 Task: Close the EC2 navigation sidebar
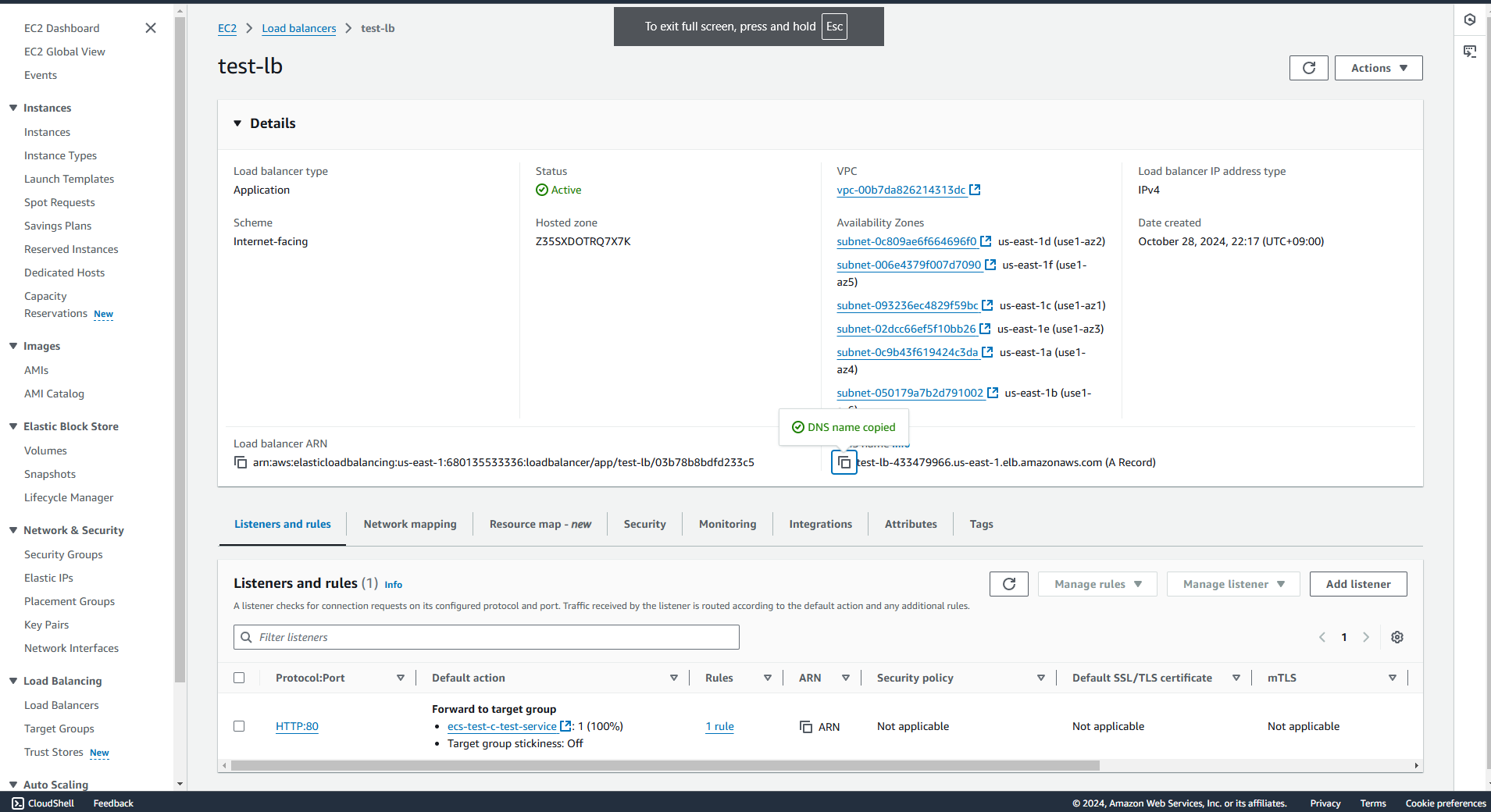pyautogui.click(x=151, y=28)
